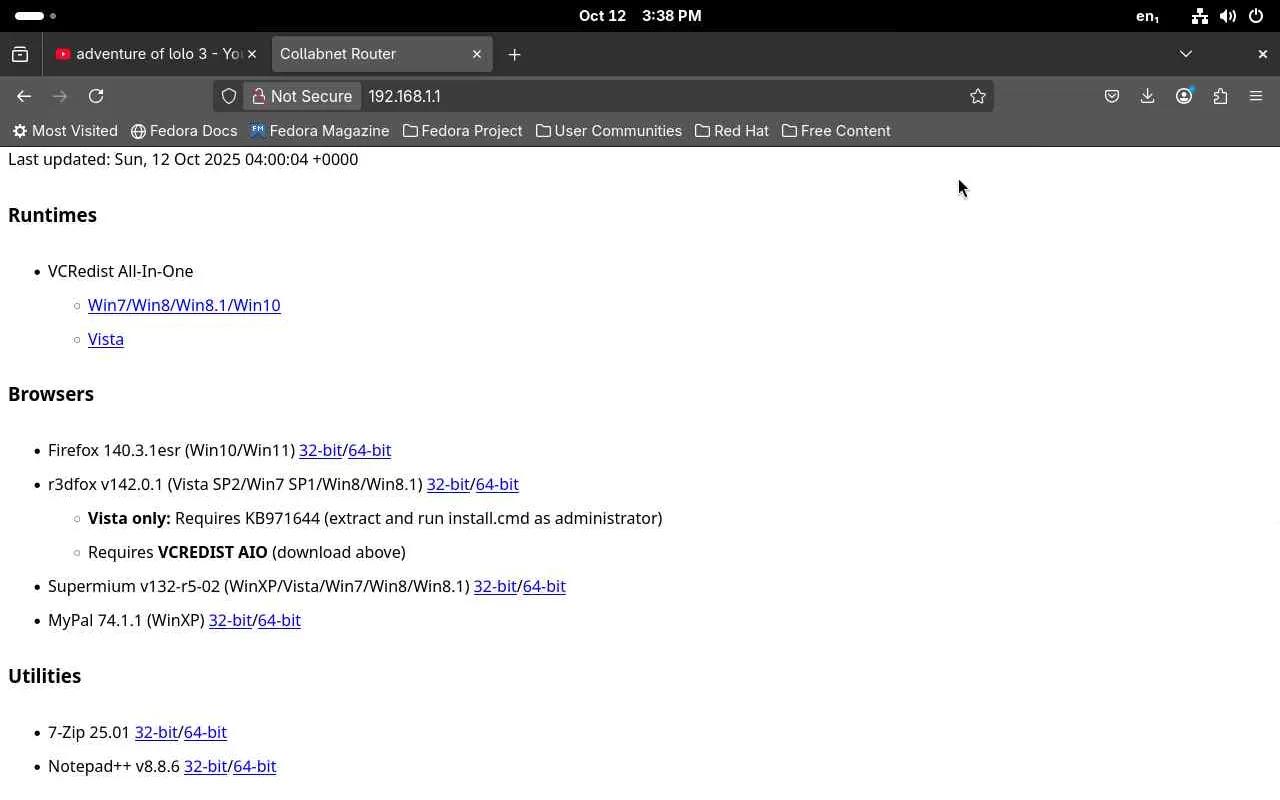Open the Firefox application menu
This screenshot has height=800, width=1280.
[1256, 96]
